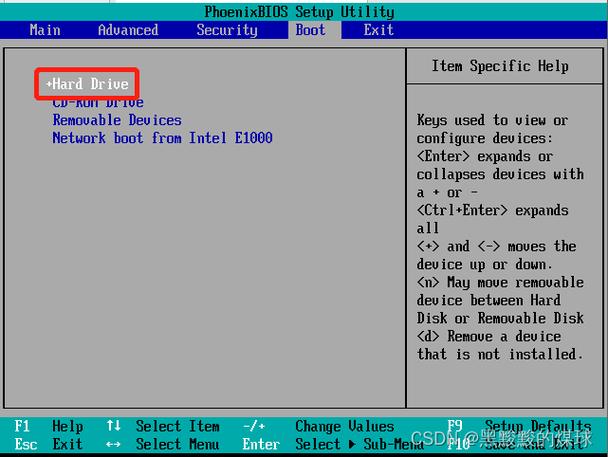This screenshot has width=608, height=457.
Task: Click the Esc Exit key hint
Action: pos(49,444)
